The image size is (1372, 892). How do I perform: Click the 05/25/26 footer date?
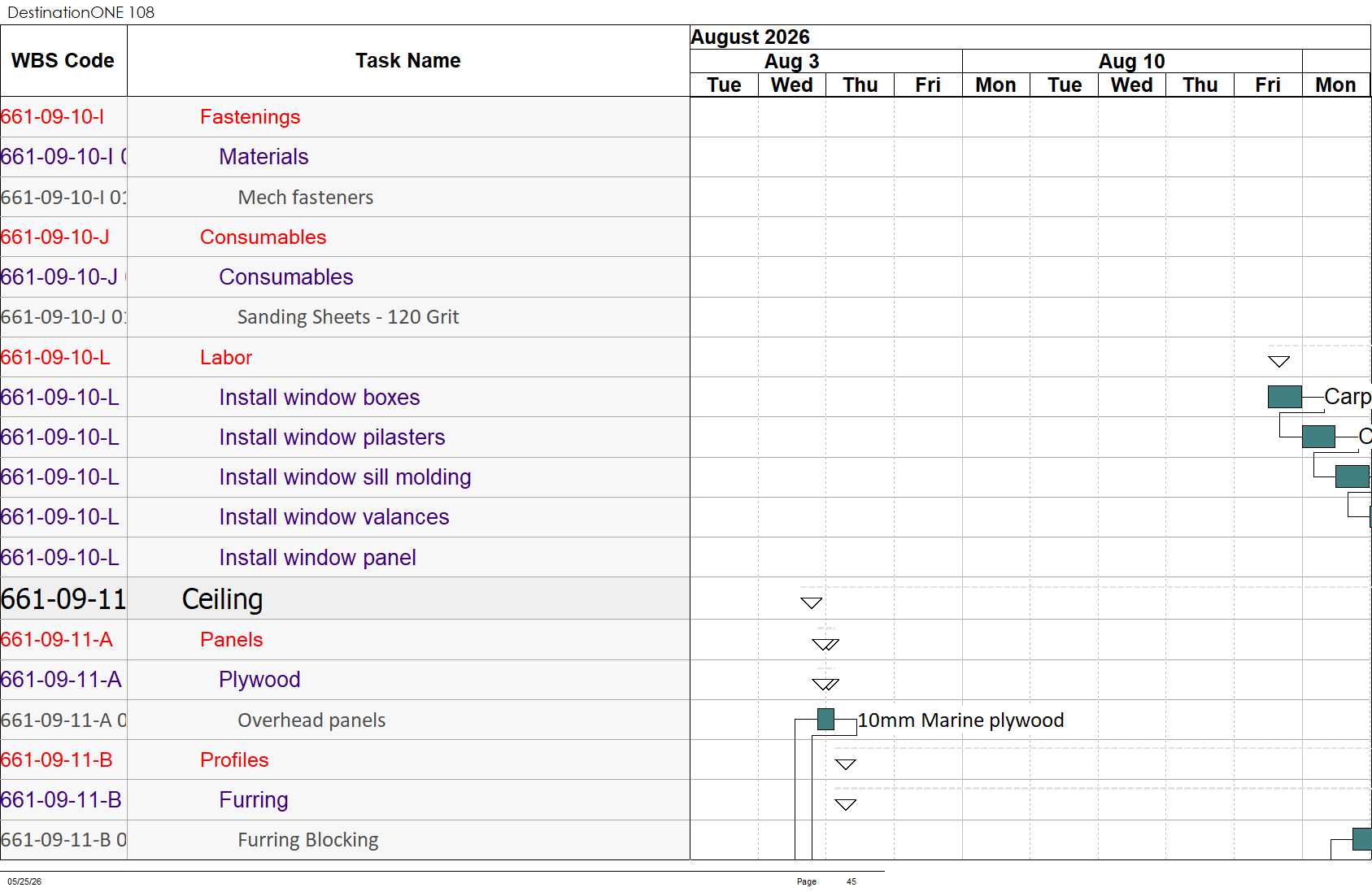[x=24, y=881]
